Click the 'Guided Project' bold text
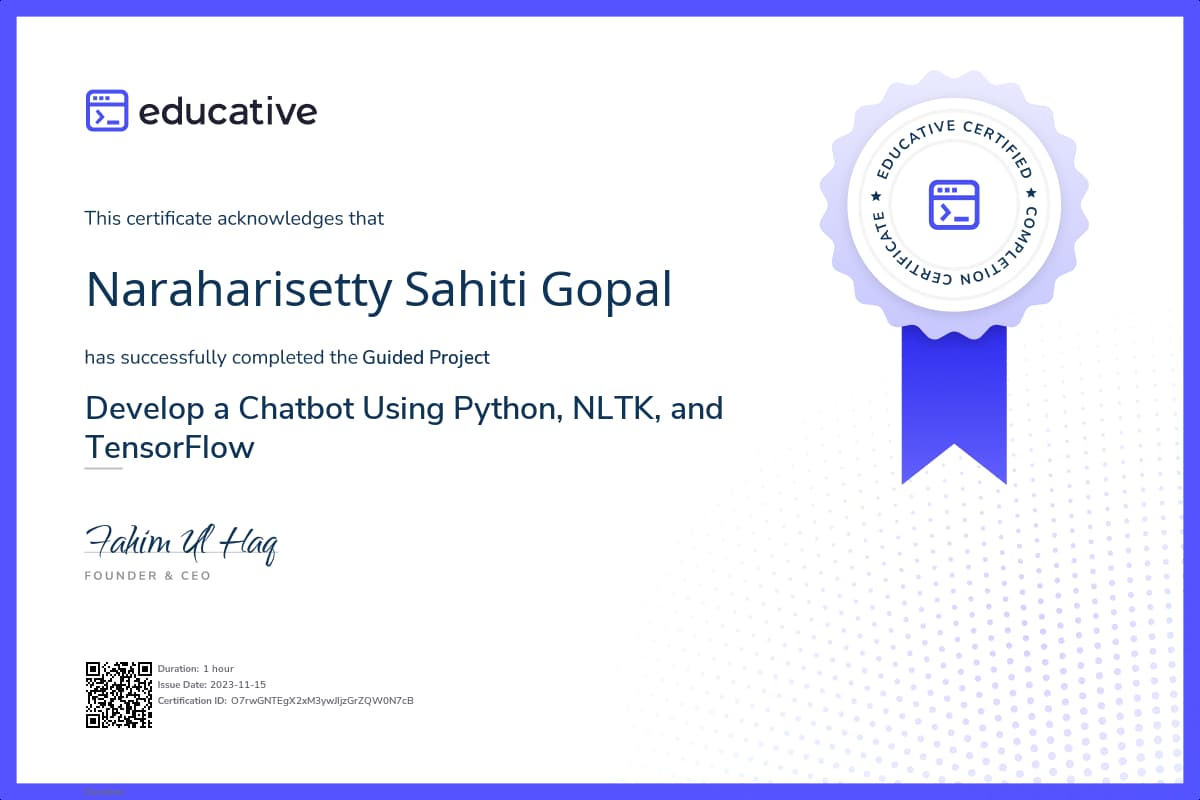1200x800 pixels. pos(426,356)
